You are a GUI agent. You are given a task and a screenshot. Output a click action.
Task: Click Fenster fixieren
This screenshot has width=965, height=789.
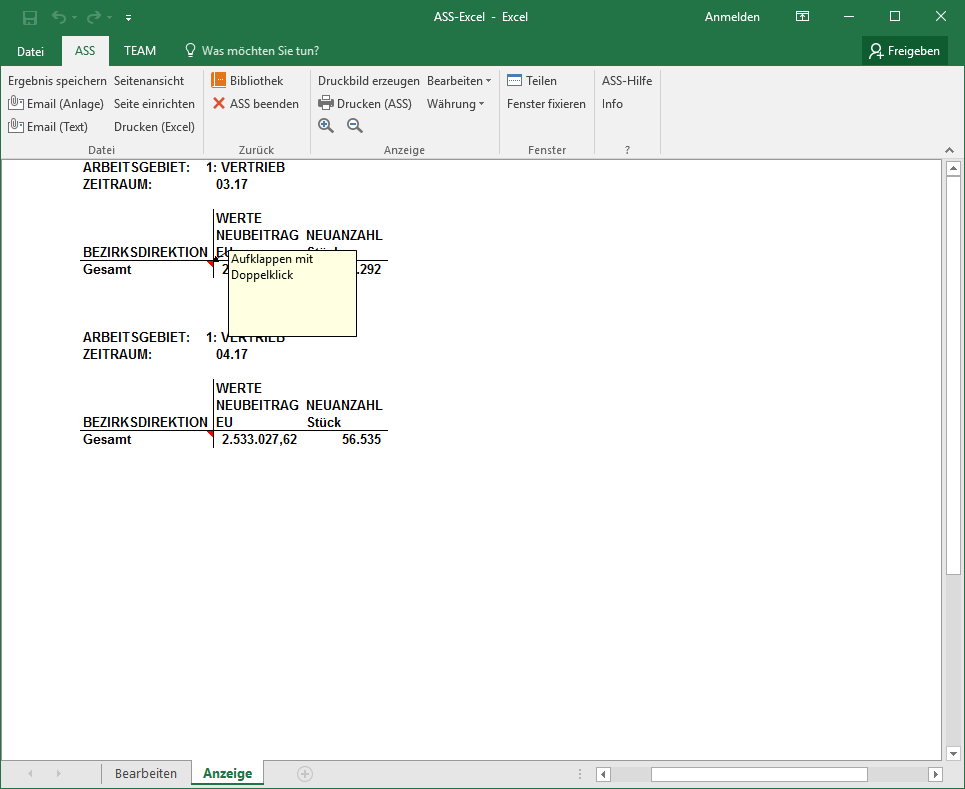pos(547,104)
